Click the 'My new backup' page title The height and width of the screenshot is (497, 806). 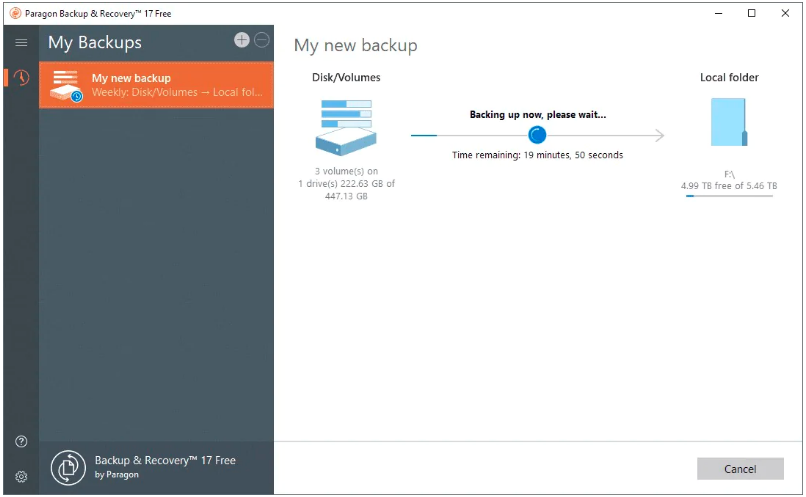pyautogui.click(x=356, y=45)
